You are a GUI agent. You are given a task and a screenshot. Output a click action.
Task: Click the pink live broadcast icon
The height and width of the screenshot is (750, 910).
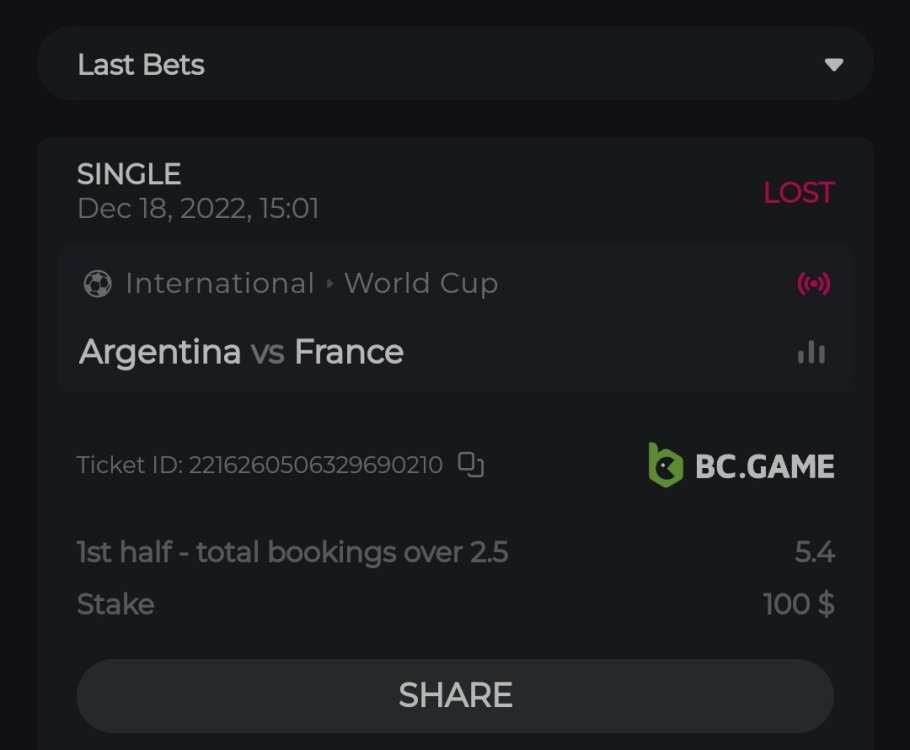point(813,284)
